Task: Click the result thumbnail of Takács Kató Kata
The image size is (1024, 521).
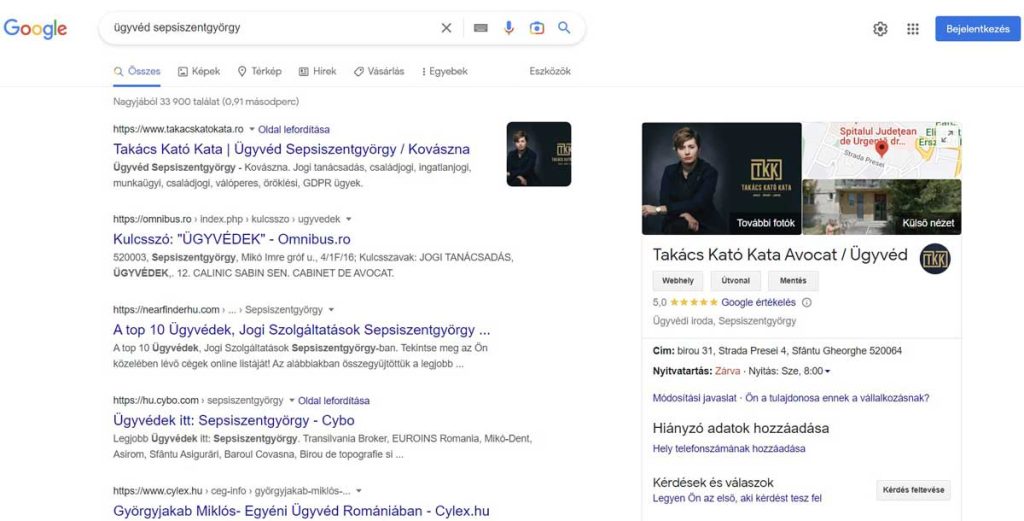Action: tap(539, 154)
